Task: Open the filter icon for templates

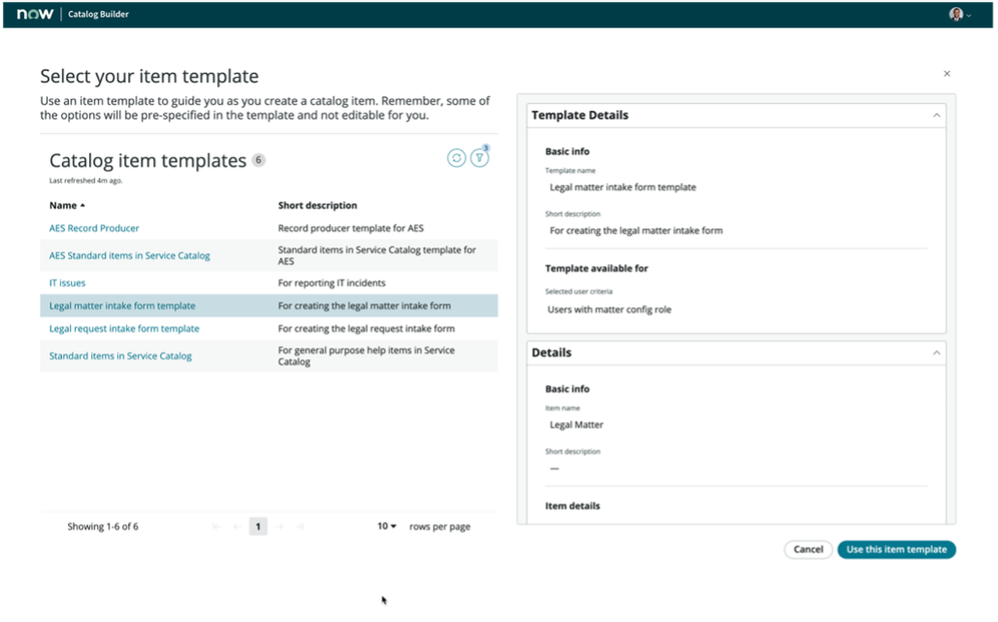Action: (x=480, y=158)
